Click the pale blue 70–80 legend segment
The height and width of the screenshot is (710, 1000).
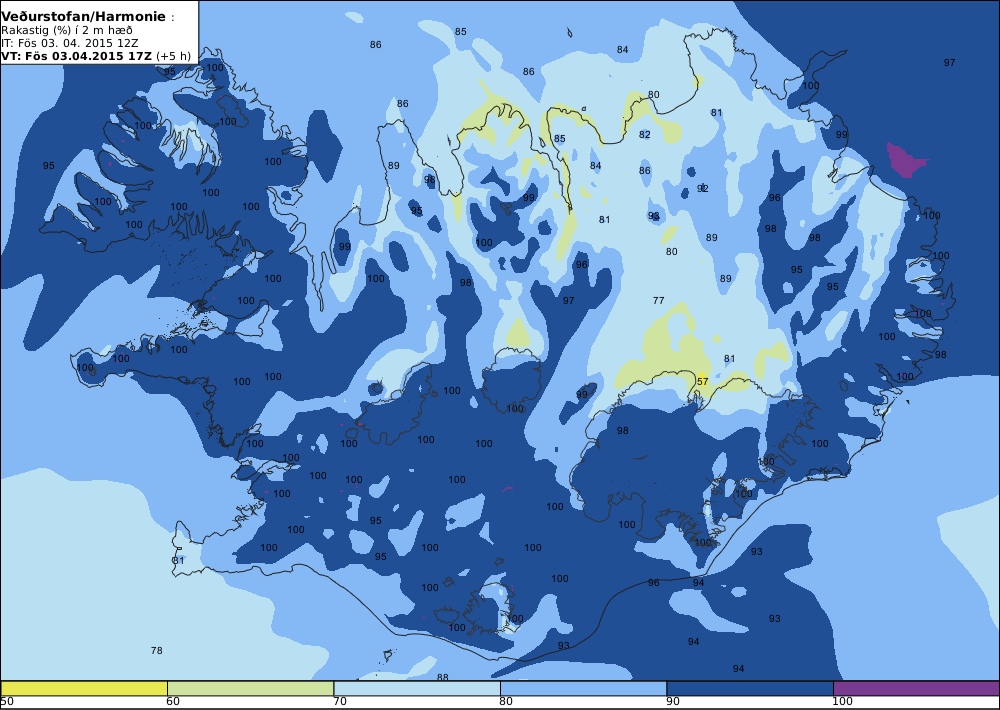pyautogui.click(x=416, y=688)
